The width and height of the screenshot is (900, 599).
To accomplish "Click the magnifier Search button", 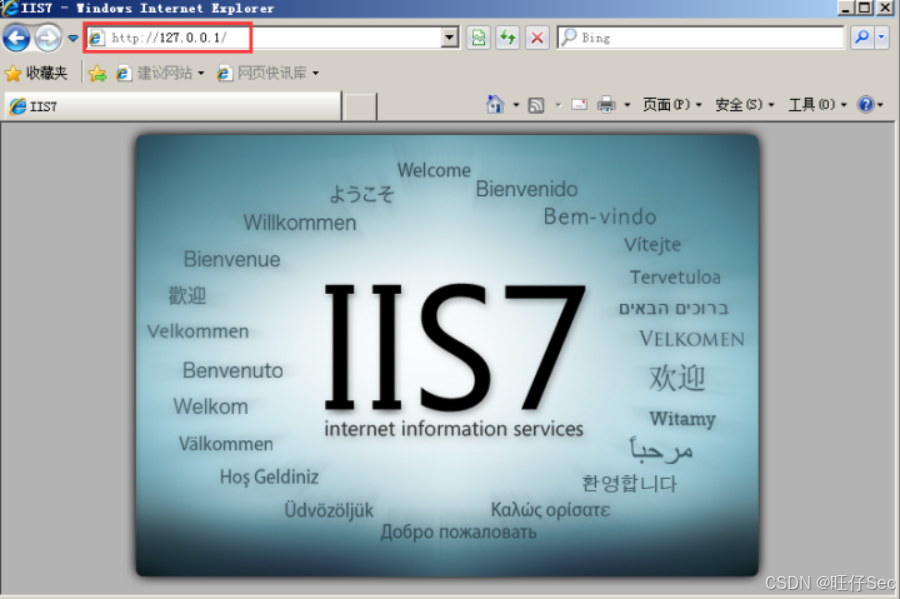I will tap(862, 38).
